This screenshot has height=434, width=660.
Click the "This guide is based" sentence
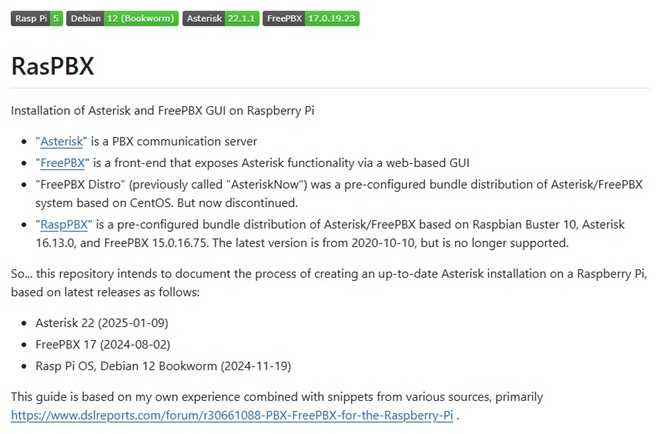pos(250,396)
